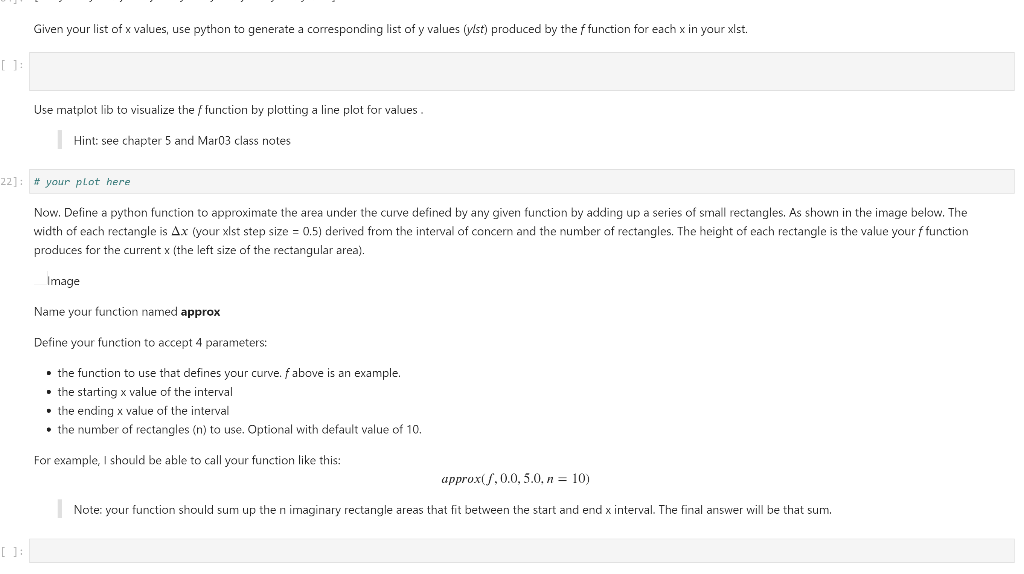Image resolution: width=1024 pixels, height=574 pixels.
Task: Select the 'Given your list of x values' paragraph
Action: (390, 29)
